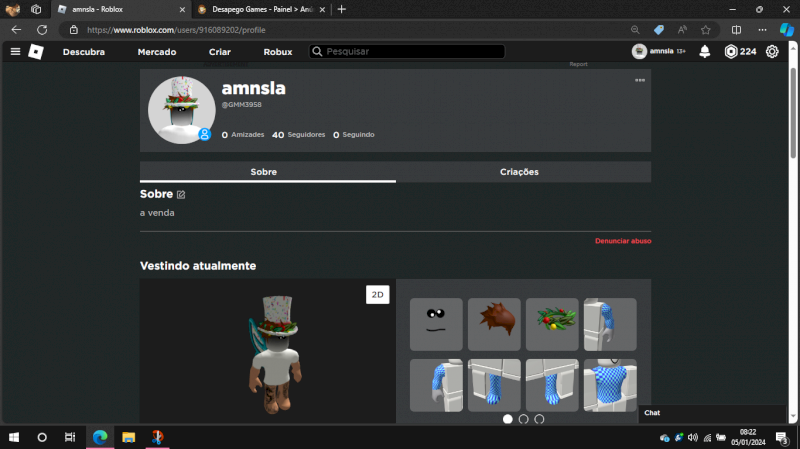Switch to the Desapego Games browser tab
The image size is (800, 449).
(x=262, y=9)
